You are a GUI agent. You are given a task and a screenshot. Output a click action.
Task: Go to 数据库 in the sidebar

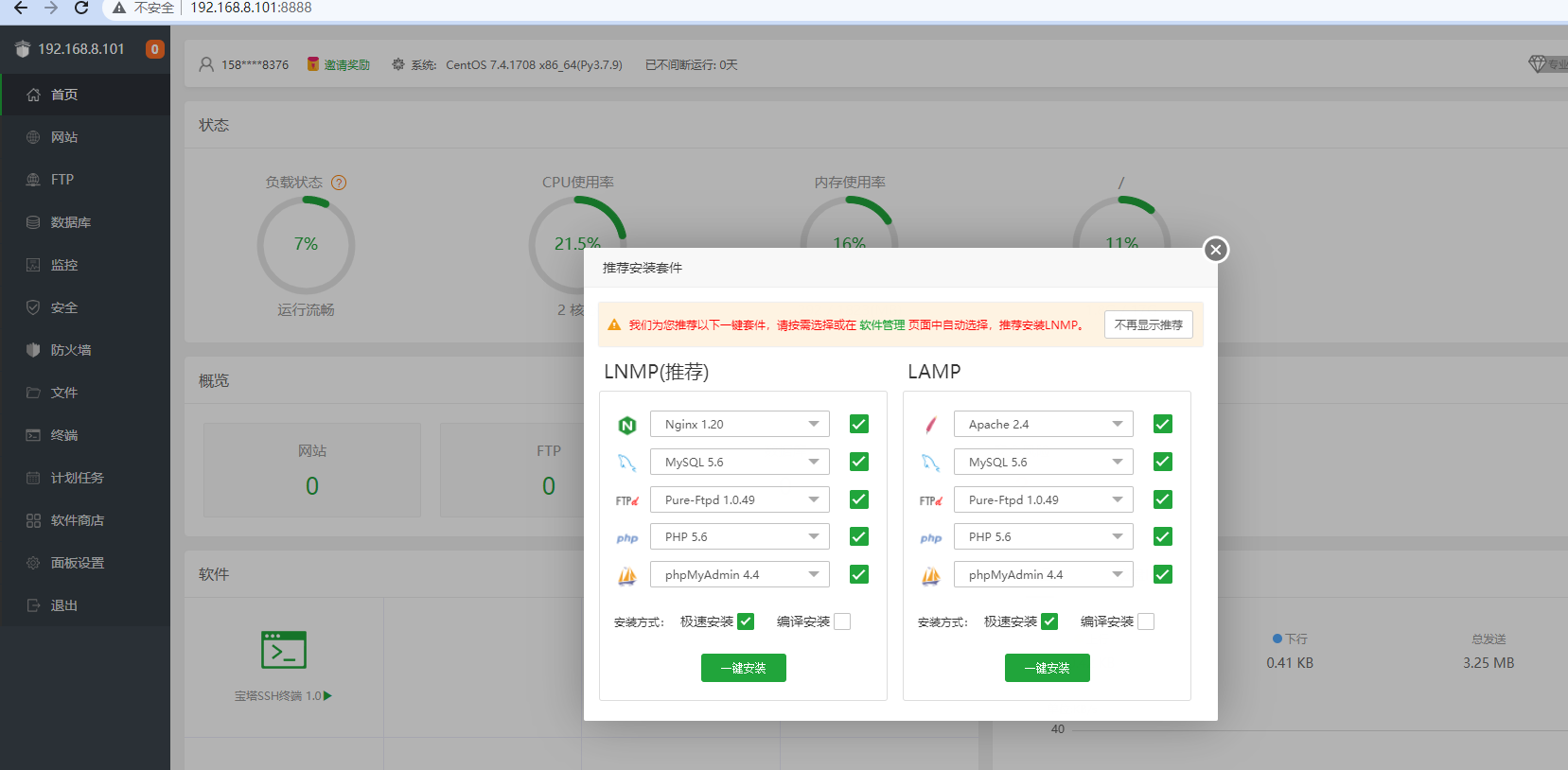point(85,222)
